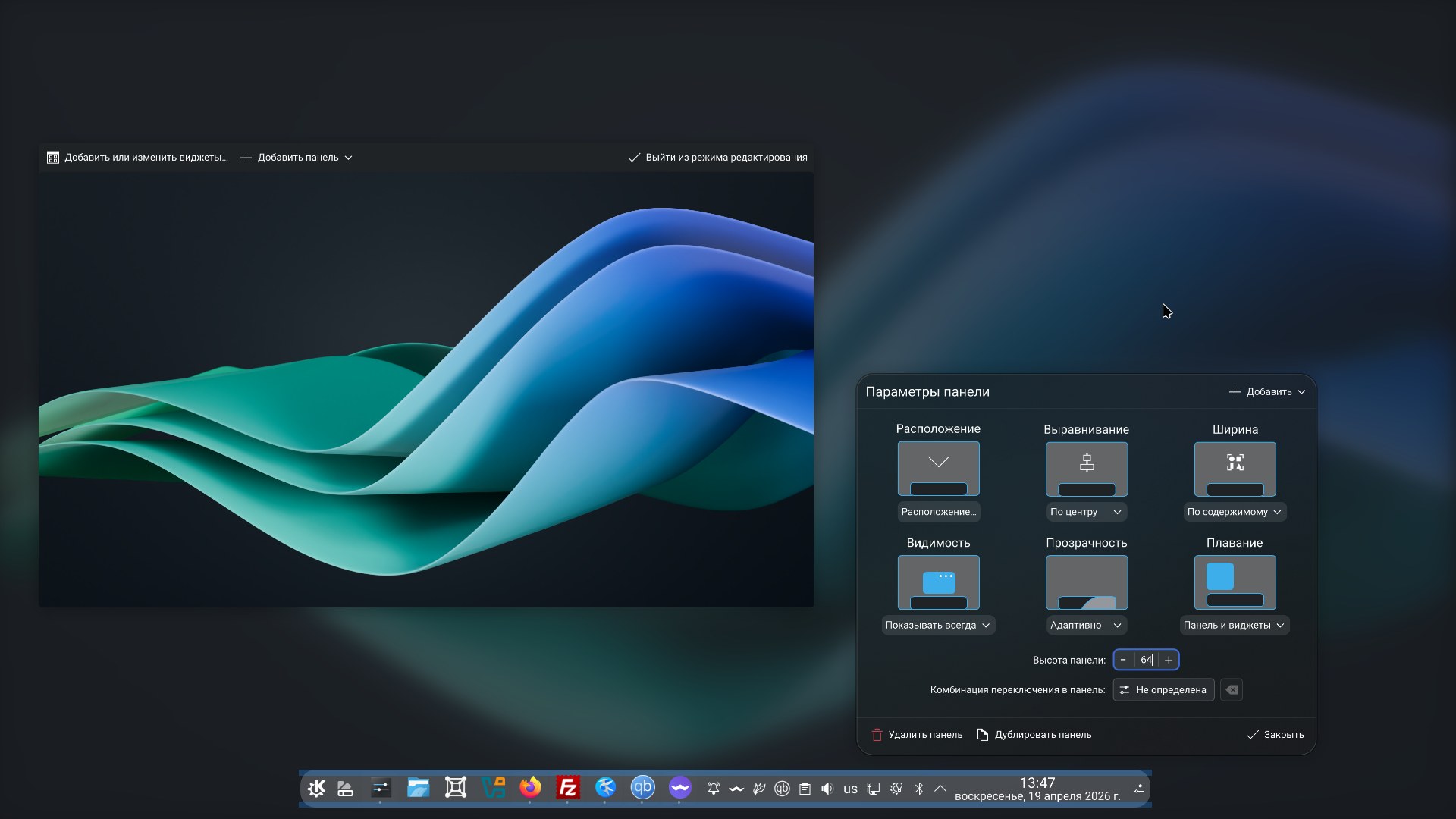Open the Dolphin file manager icon
Image resolution: width=1456 pixels, height=819 pixels.
(418, 788)
